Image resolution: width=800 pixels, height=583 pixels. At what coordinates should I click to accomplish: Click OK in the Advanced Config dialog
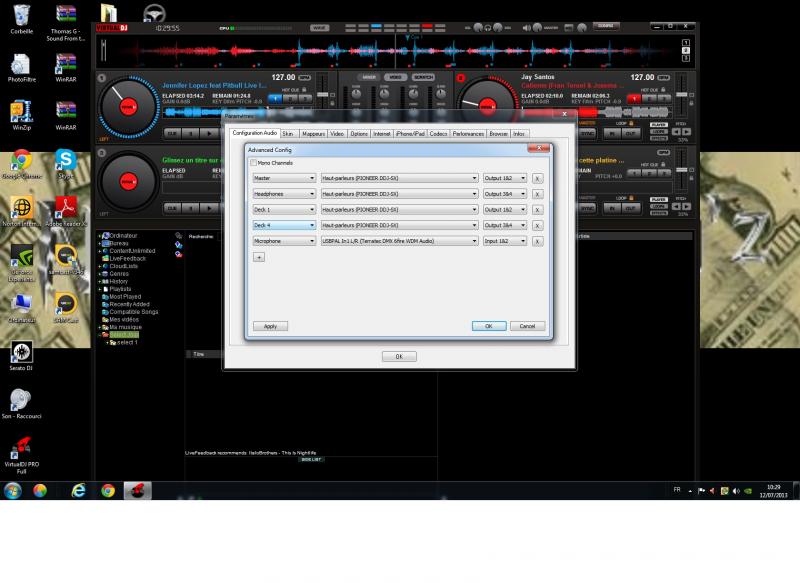(489, 326)
